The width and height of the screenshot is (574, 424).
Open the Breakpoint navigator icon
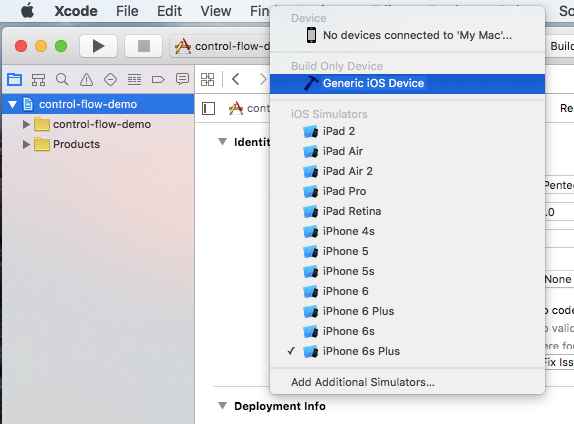158,79
